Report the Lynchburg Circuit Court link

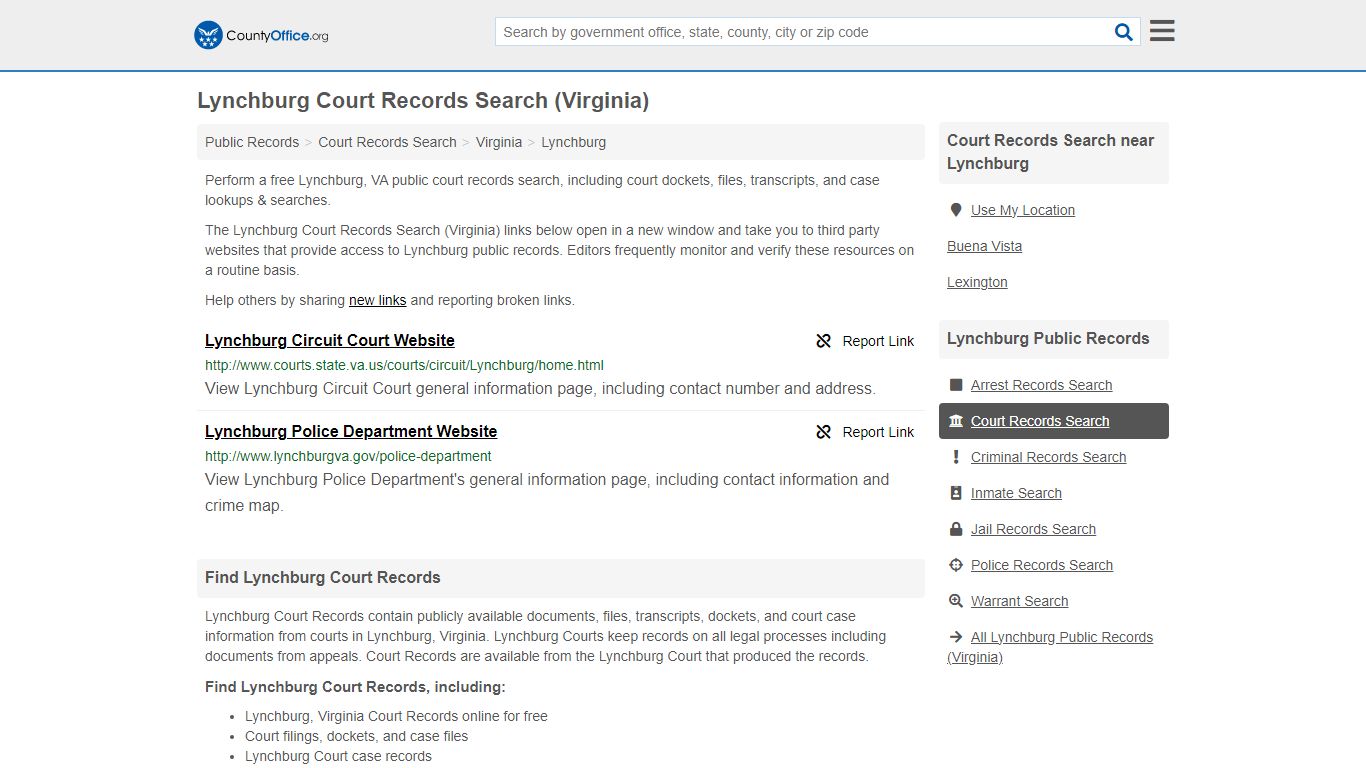point(865,341)
